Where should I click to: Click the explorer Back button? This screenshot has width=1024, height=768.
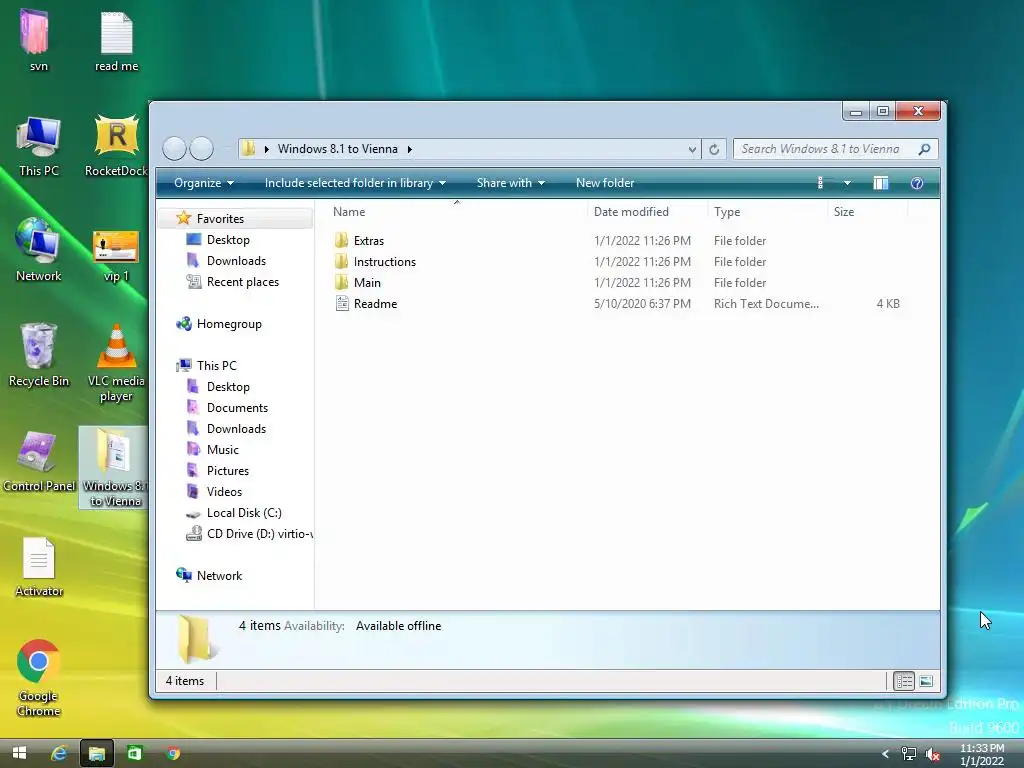click(174, 149)
